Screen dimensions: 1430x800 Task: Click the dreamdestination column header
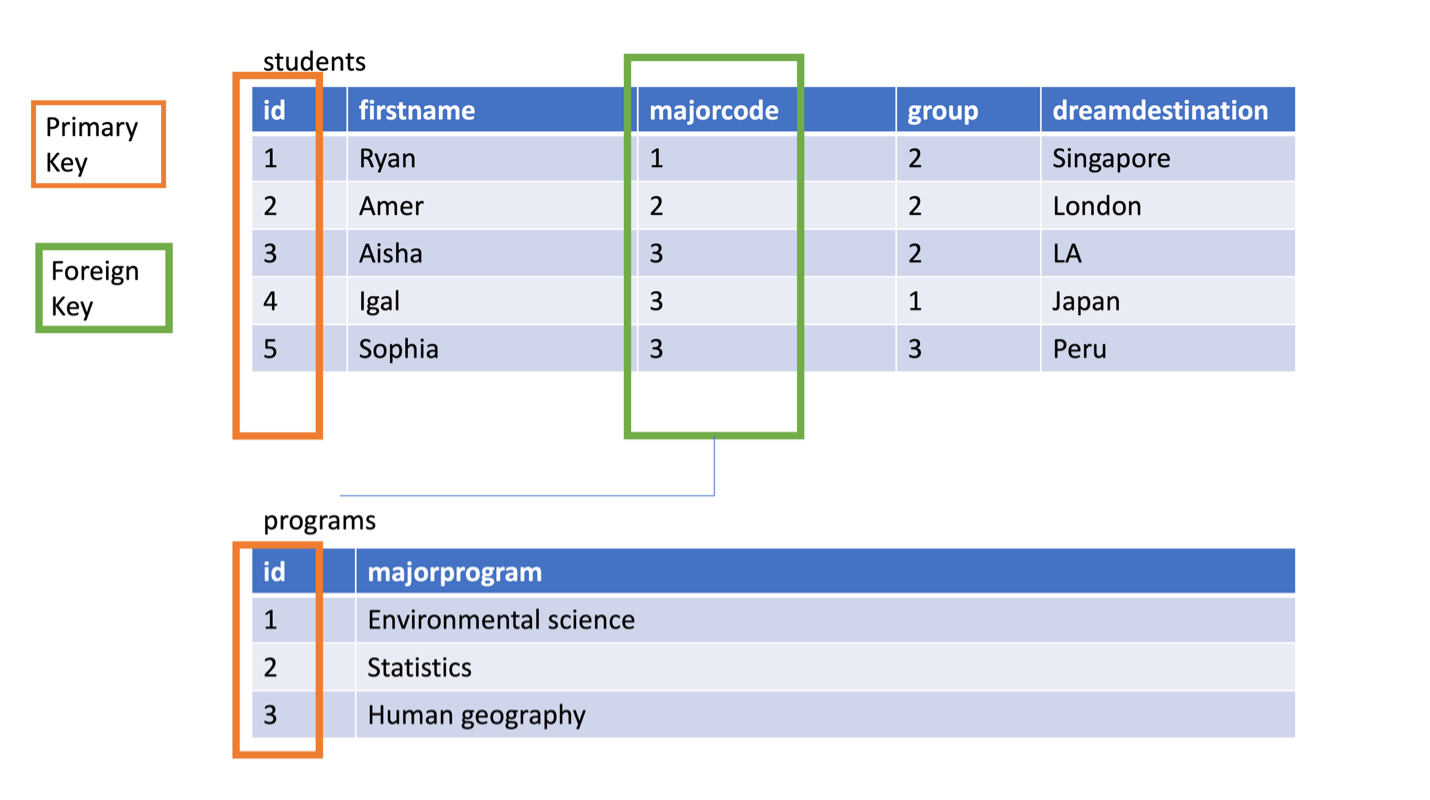pyautogui.click(x=1168, y=110)
